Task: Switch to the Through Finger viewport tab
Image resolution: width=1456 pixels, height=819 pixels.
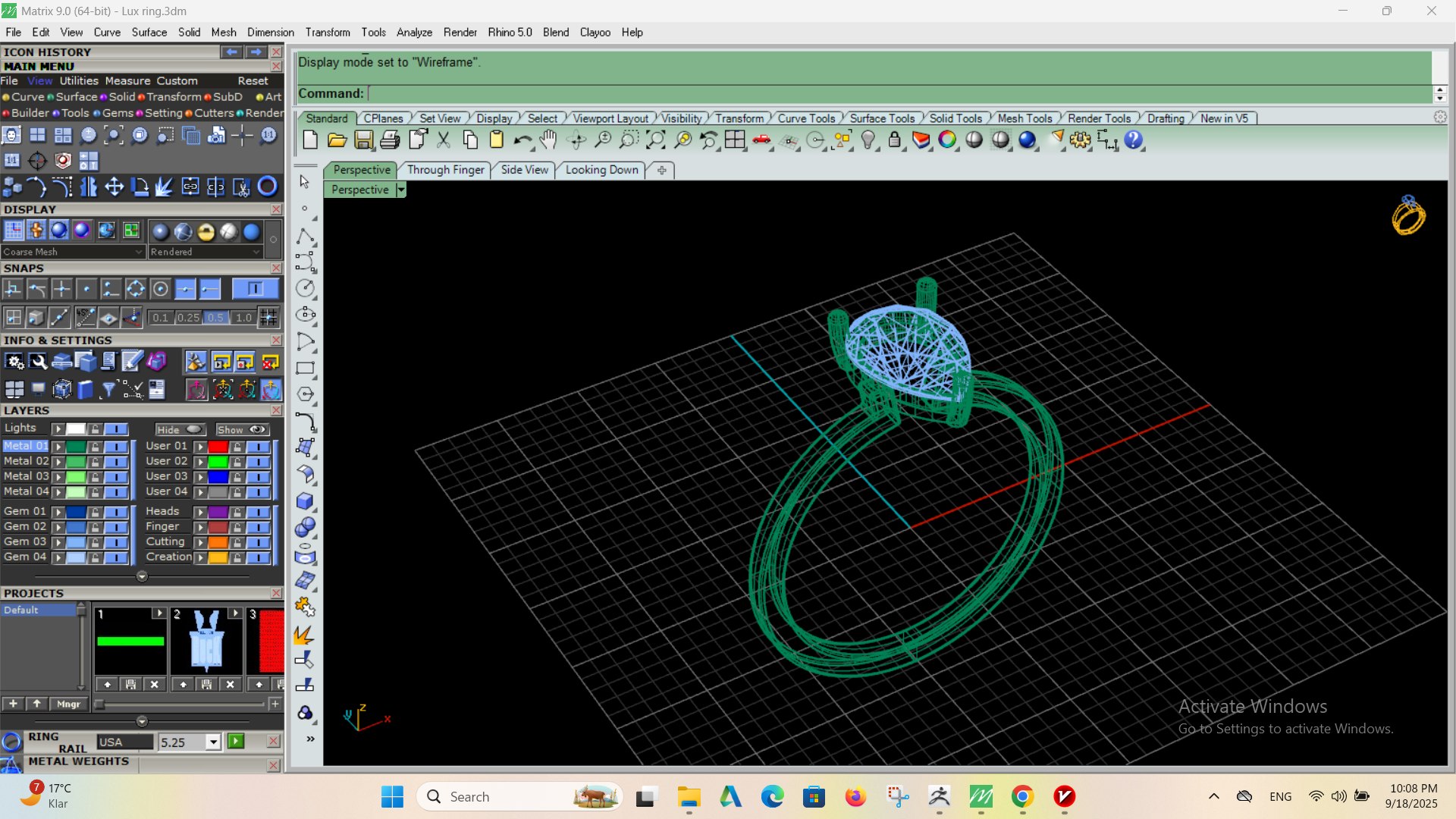Action: click(446, 170)
